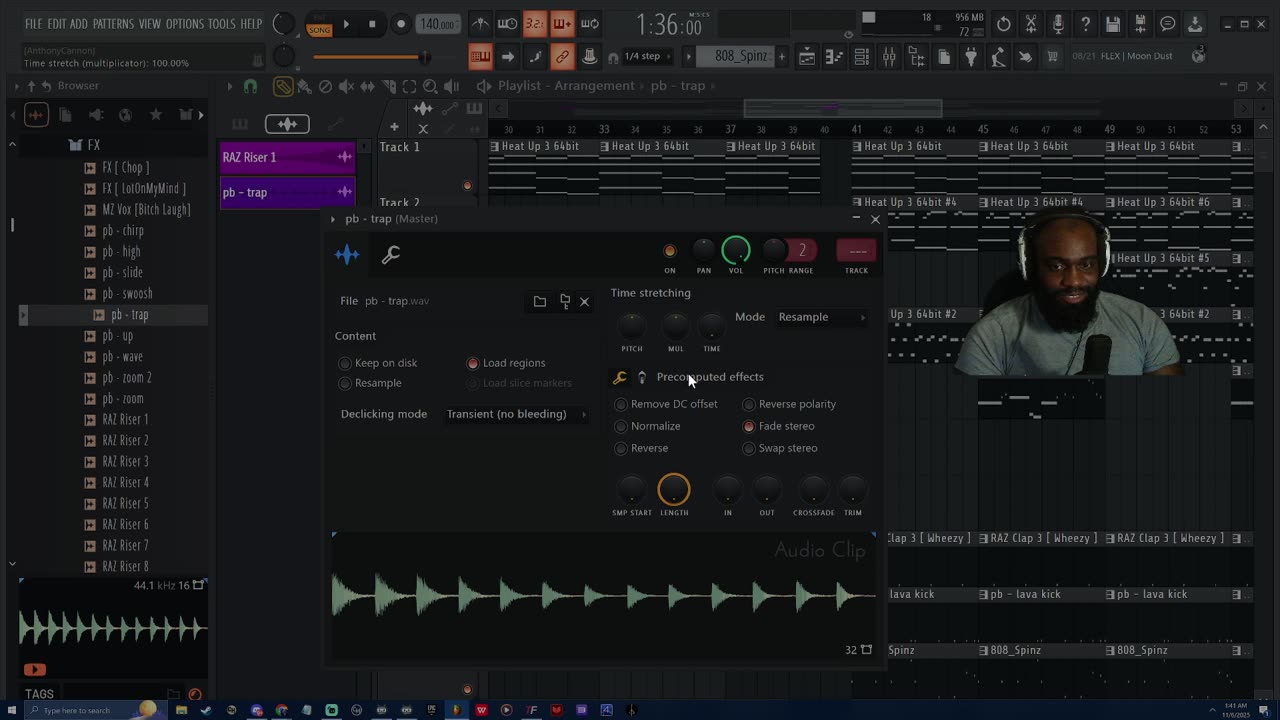Open the TRACK mixer routing selector

click(857, 251)
